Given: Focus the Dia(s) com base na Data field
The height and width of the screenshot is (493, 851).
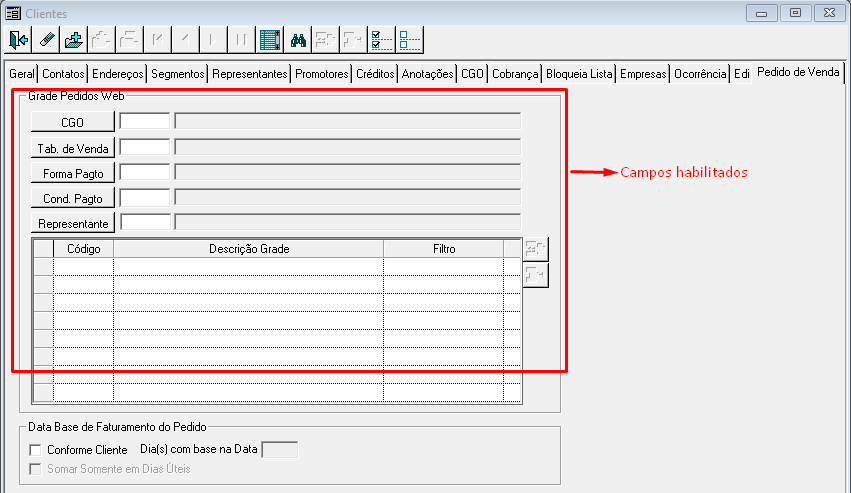Looking at the screenshot, I should (280, 450).
